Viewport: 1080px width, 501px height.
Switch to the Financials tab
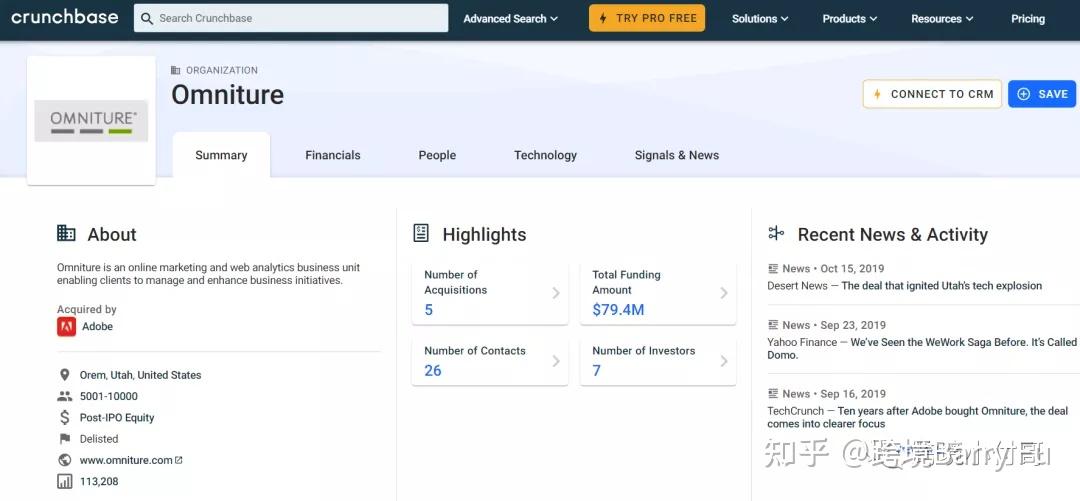333,155
